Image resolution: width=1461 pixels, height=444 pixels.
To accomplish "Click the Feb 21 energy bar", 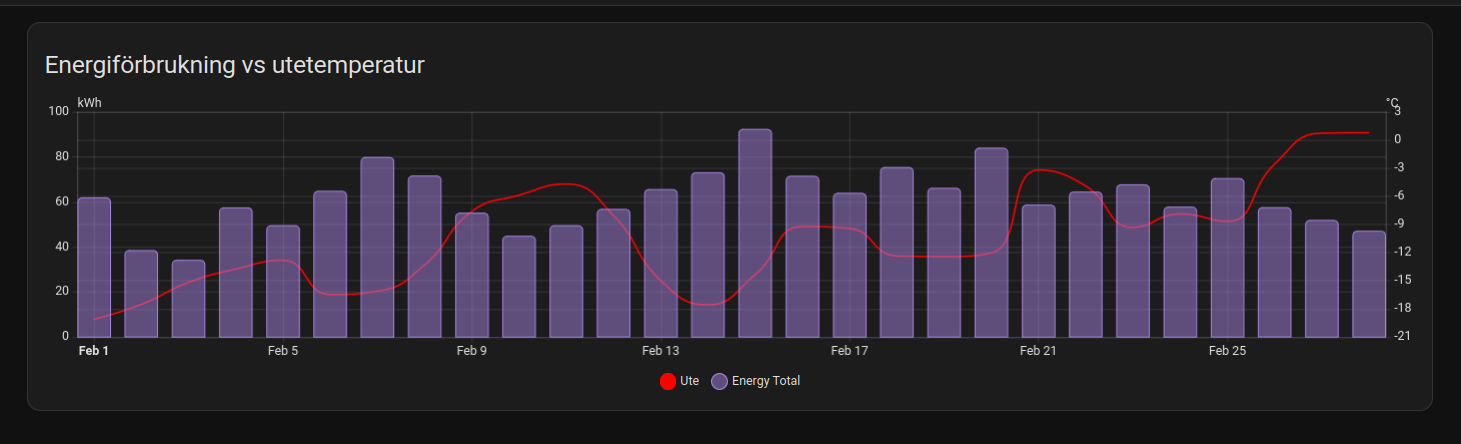I will point(1038,272).
